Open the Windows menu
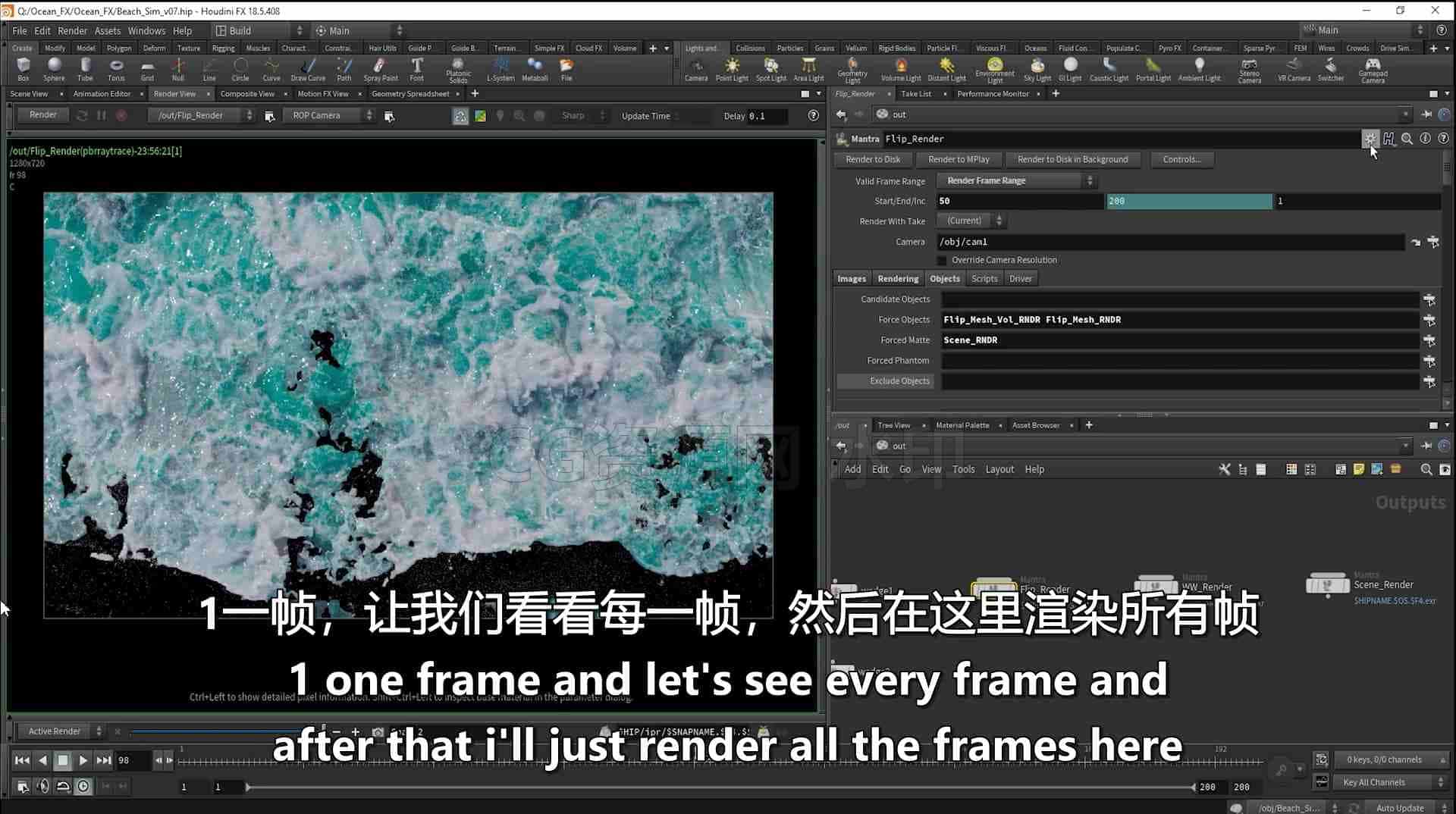This screenshot has height=814, width=1456. tap(146, 30)
